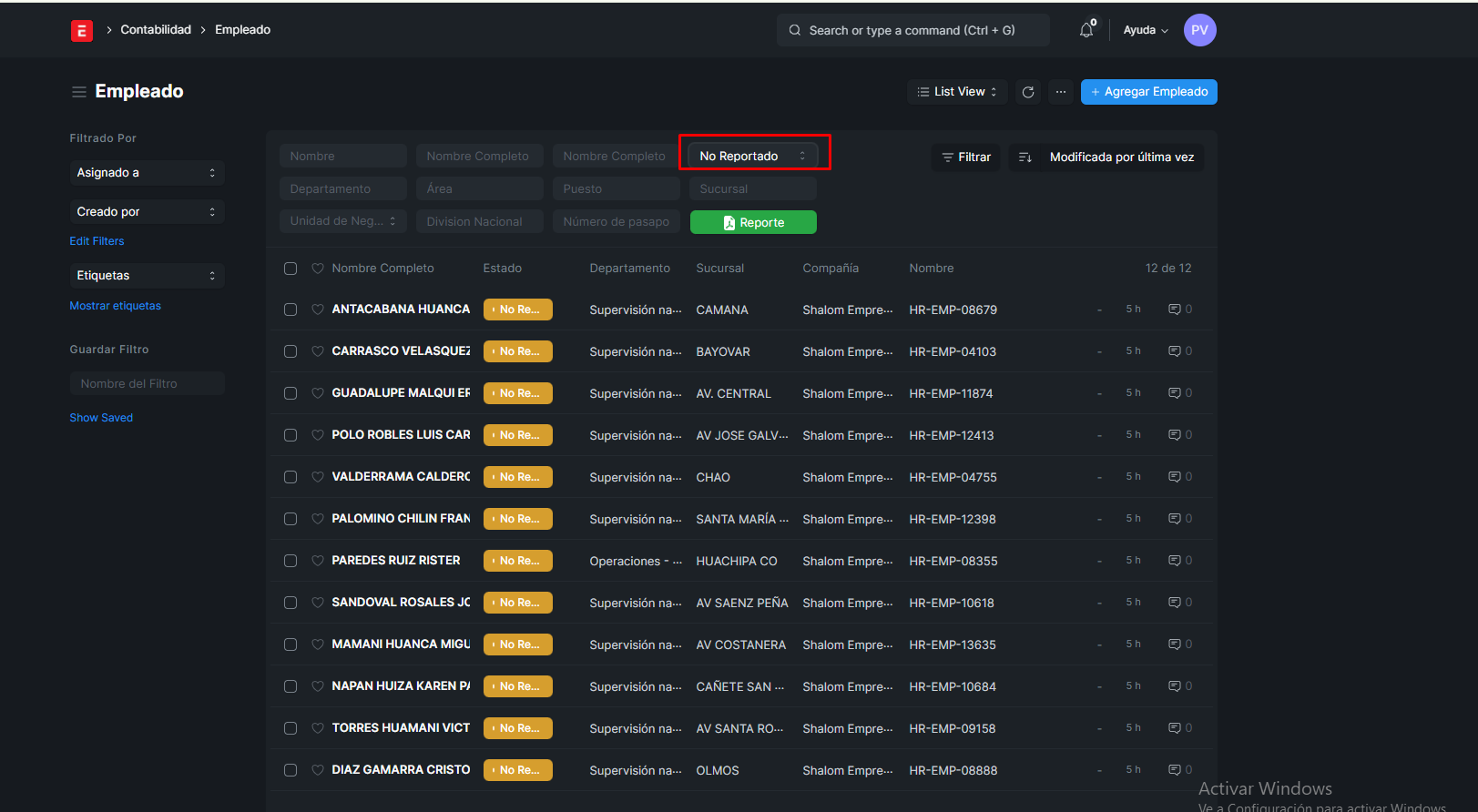Image resolution: width=1478 pixels, height=812 pixels.
Task: Open the List View switcher
Action: (x=956, y=92)
